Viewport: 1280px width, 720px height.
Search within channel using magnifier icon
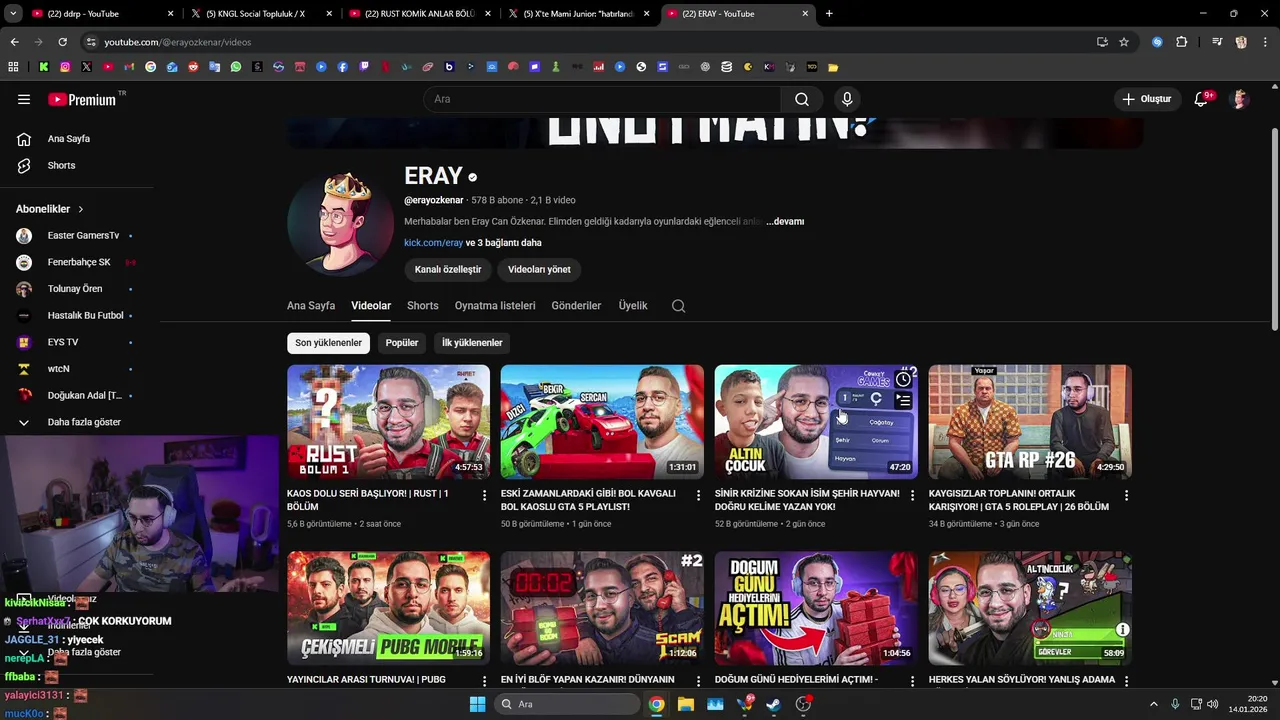(678, 306)
